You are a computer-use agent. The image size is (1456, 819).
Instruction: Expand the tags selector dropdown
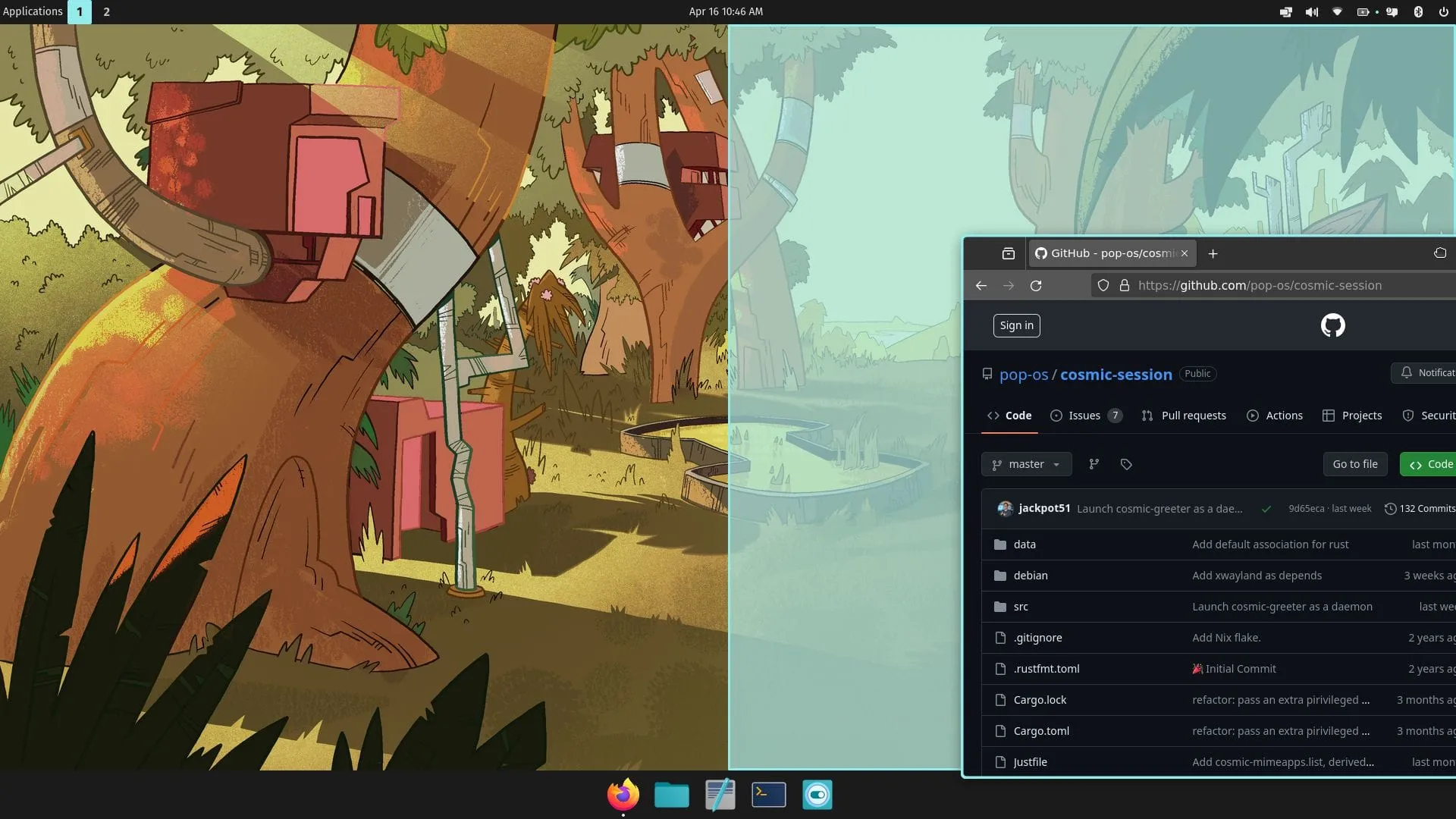click(1126, 463)
